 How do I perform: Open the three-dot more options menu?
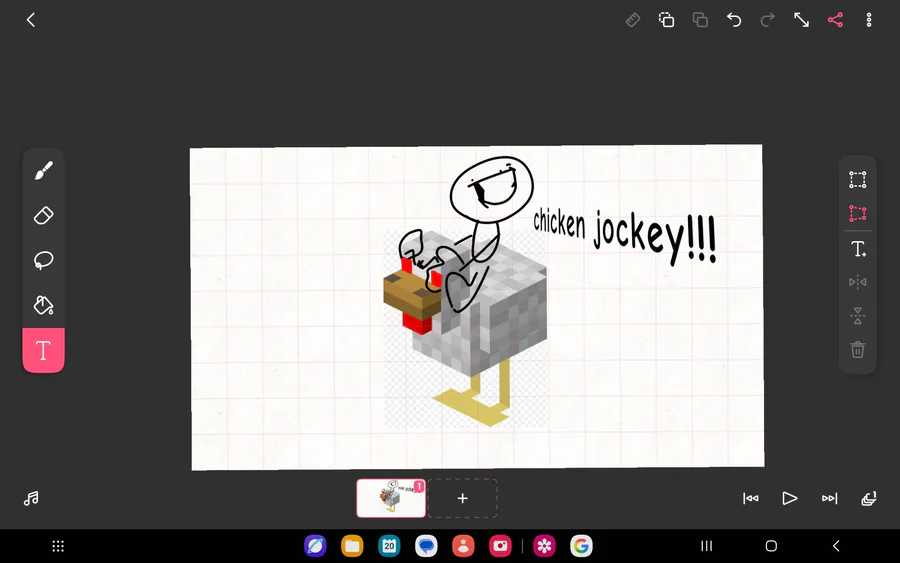pos(869,20)
